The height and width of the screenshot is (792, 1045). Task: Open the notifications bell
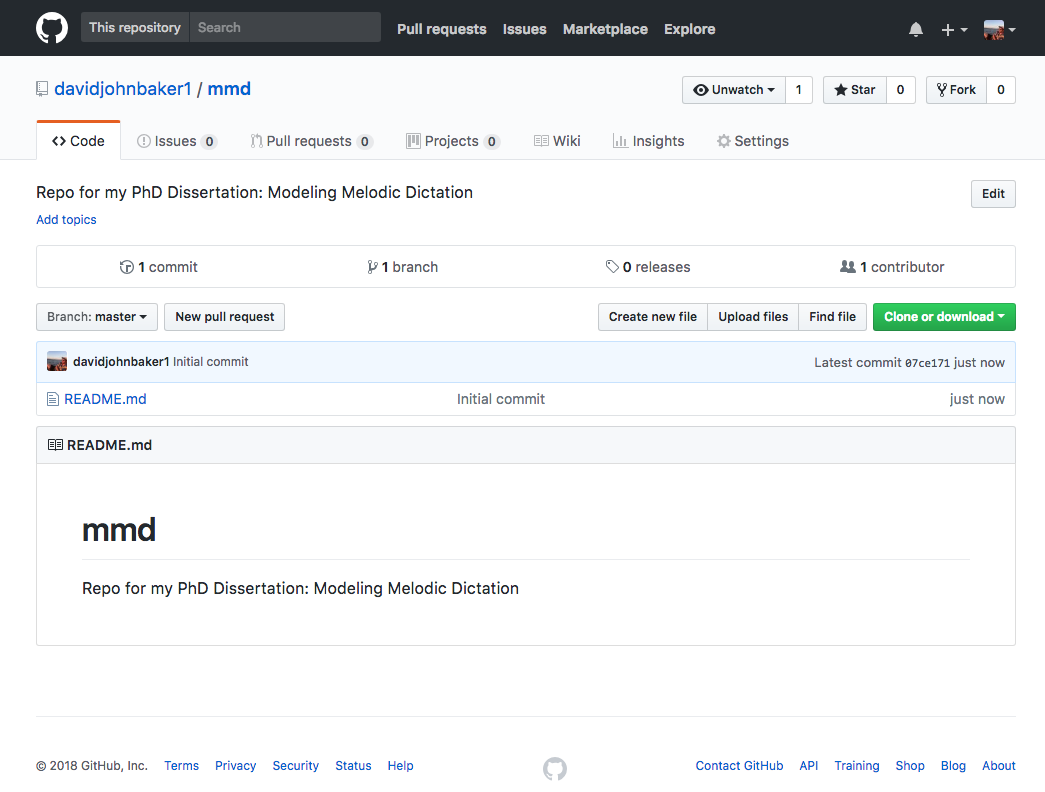[x=916, y=29]
